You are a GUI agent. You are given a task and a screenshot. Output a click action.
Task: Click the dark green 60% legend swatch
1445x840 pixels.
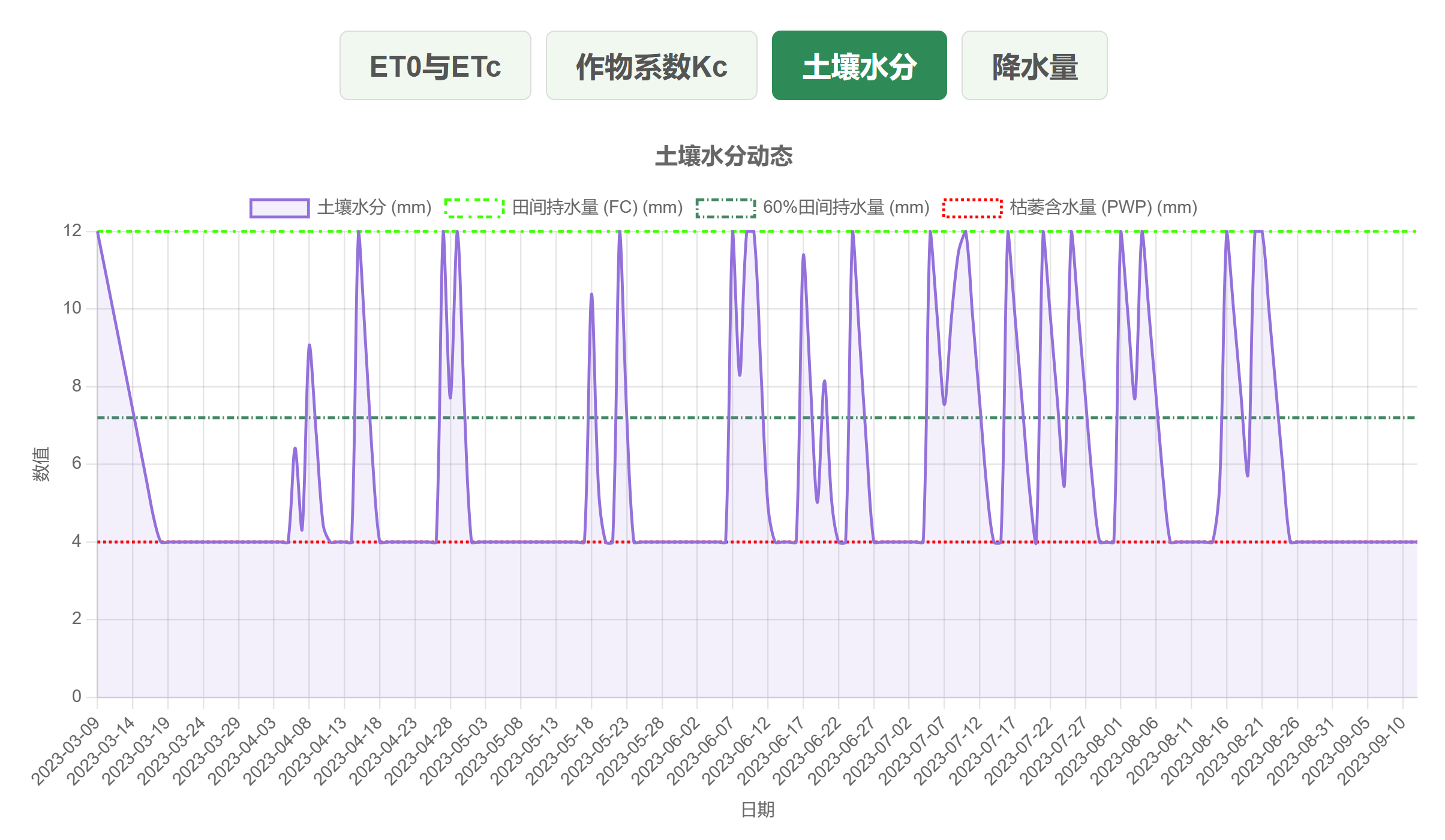[x=725, y=207]
